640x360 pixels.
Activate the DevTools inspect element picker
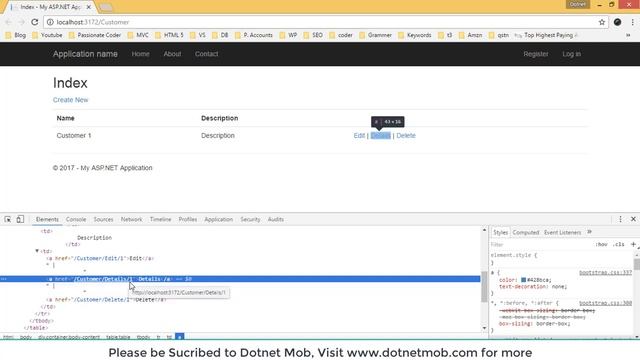[8, 219]
